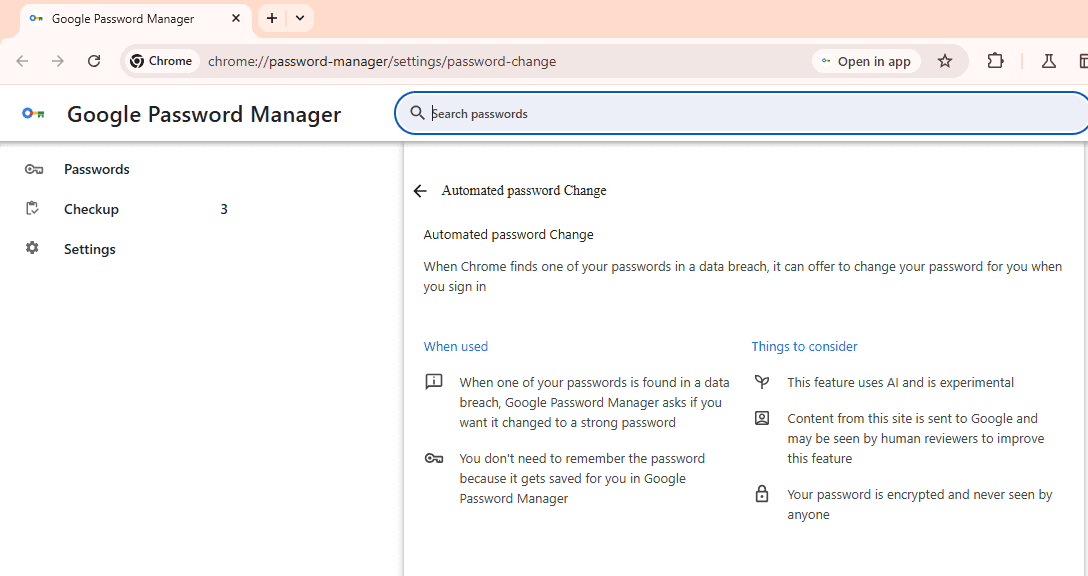Click the magnifier icon in search box
The image size is (1088, 576).
tap(417, 112)
